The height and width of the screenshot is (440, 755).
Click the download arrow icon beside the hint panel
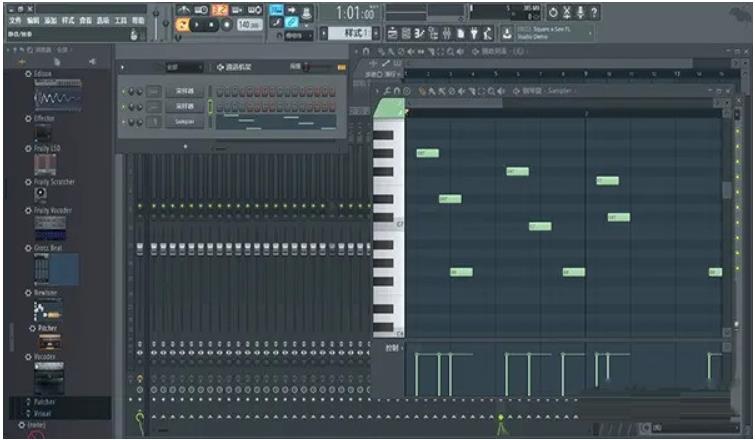tap(507, 33)
